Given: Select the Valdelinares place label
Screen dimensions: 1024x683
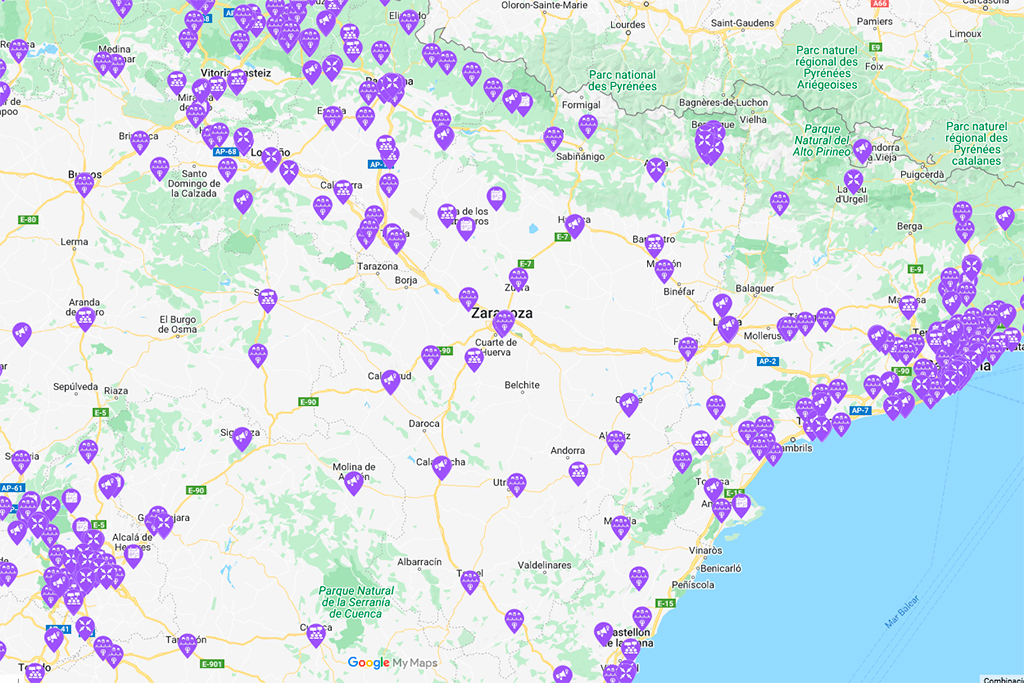Looking at the screenshot, I should [545, 565].
